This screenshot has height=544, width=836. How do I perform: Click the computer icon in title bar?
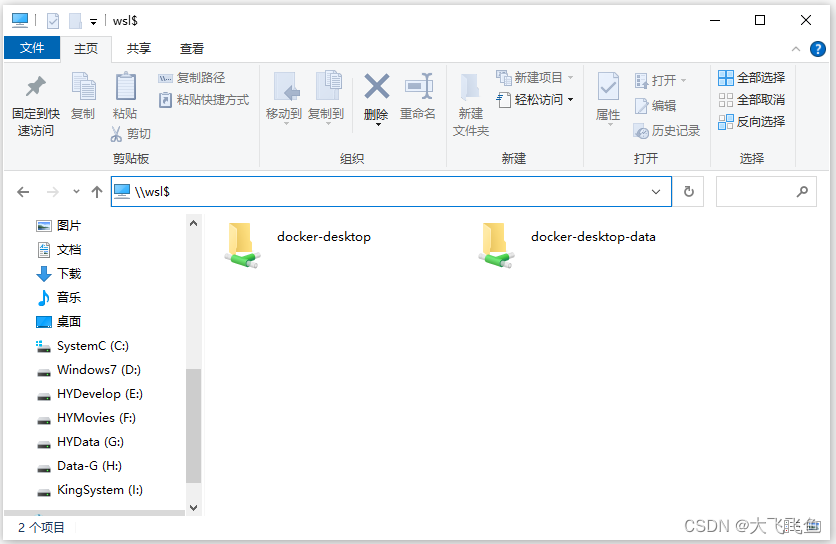click(20, 20)
